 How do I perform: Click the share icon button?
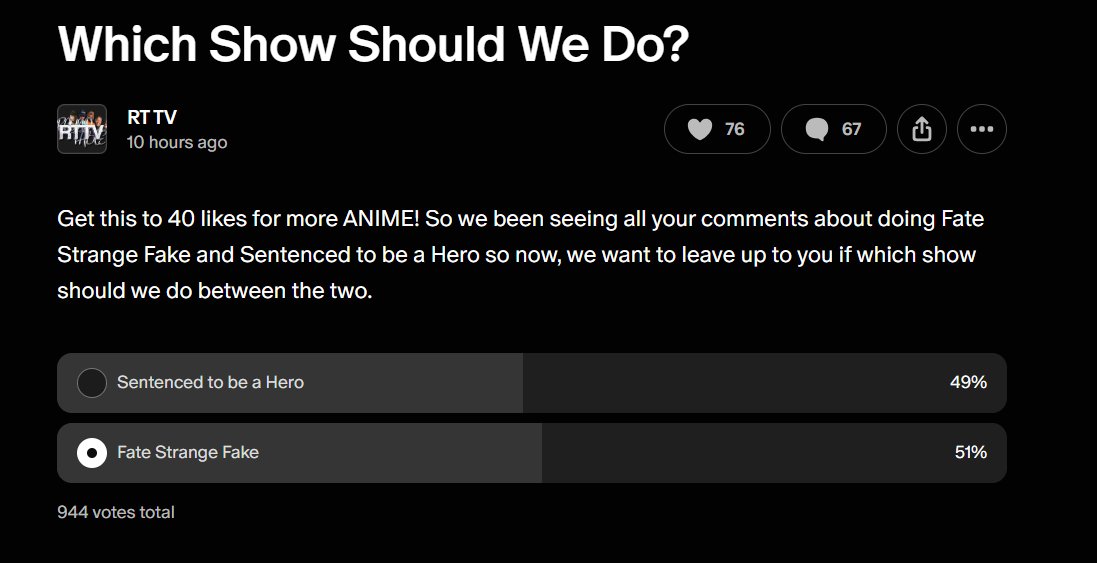point(922,129)
